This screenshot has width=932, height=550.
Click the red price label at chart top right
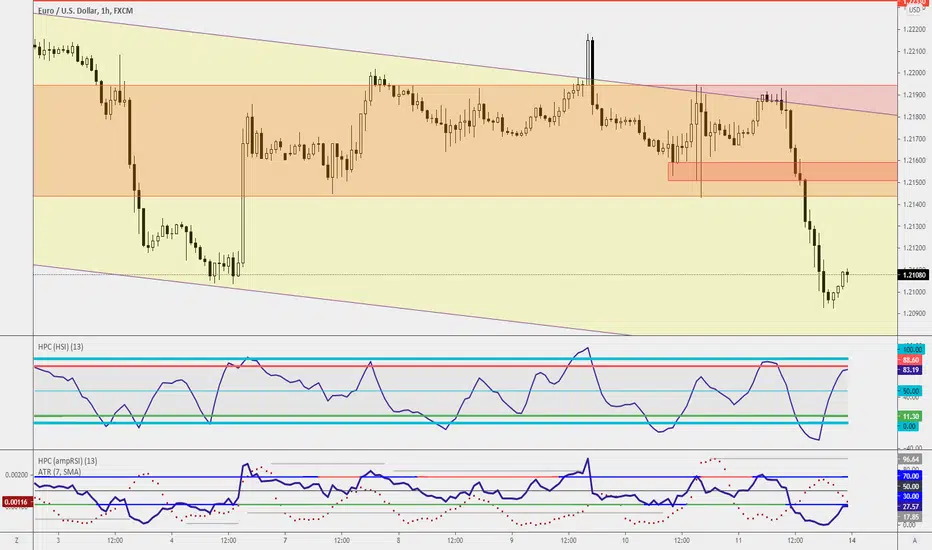[911, 3]
